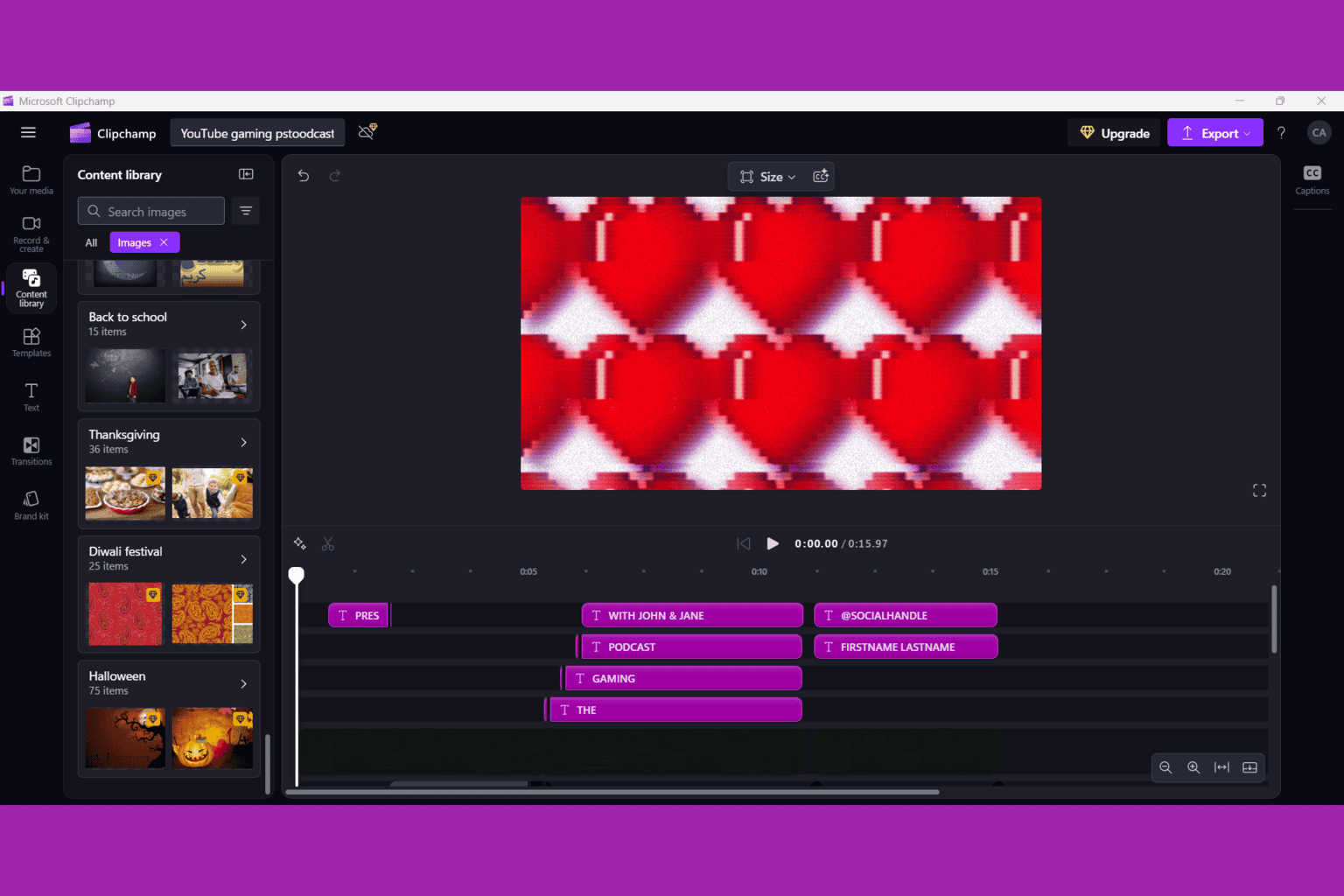This screenshot has width=1344, height=896.
Task: Select the students Back to school thumbnail
Action: point(213,375)
